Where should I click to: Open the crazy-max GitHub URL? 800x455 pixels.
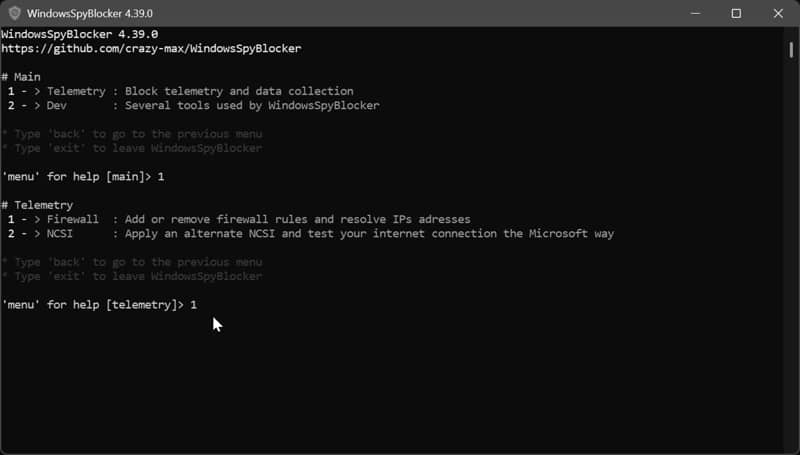tap(151, 48)
